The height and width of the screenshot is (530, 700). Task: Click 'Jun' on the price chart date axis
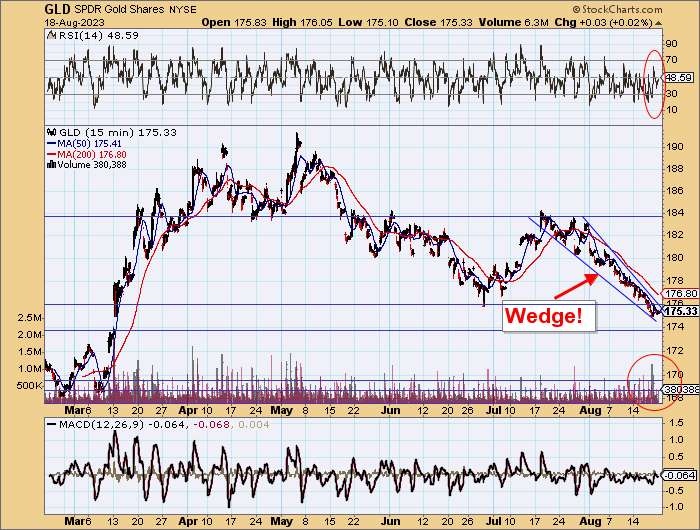pos(390,410)
